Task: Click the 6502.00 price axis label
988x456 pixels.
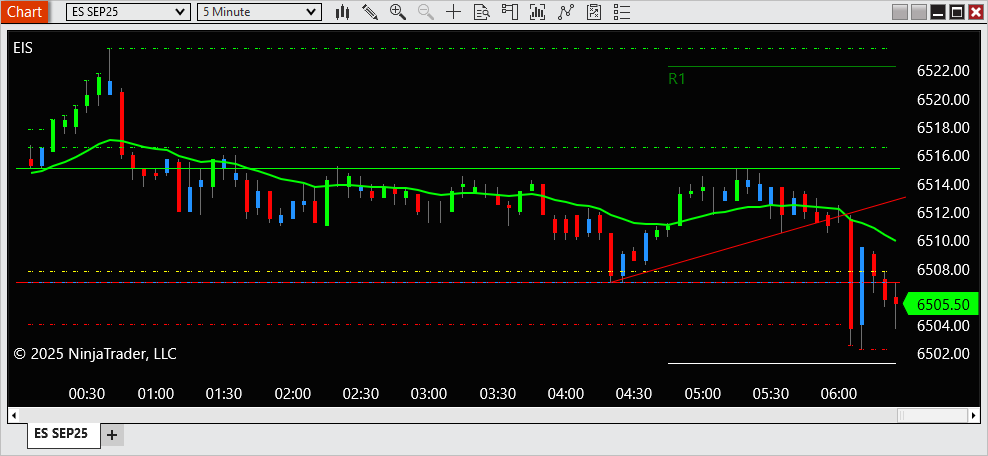Action: [943, 353]
